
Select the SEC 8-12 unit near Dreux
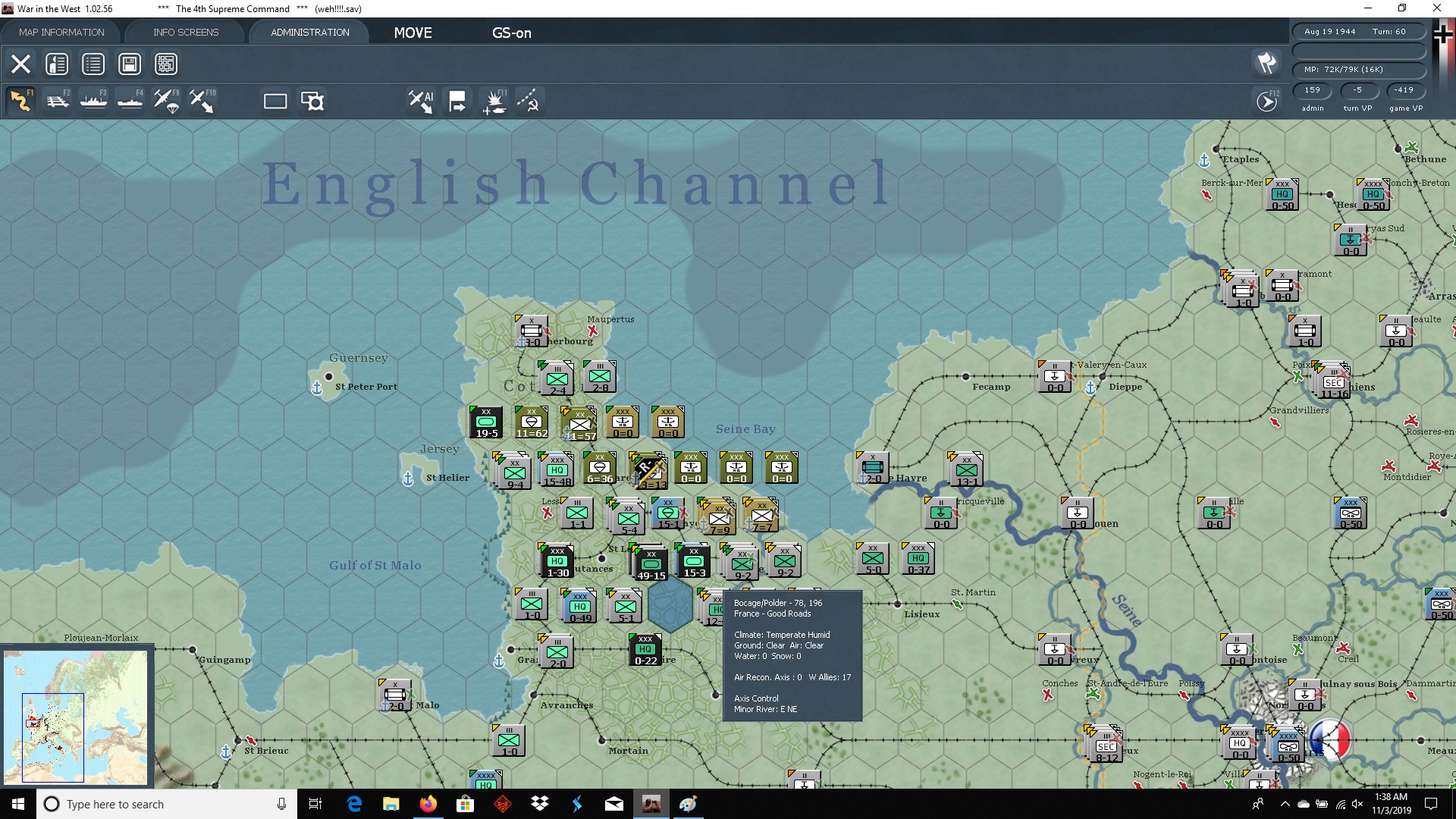click(1106, 746)
